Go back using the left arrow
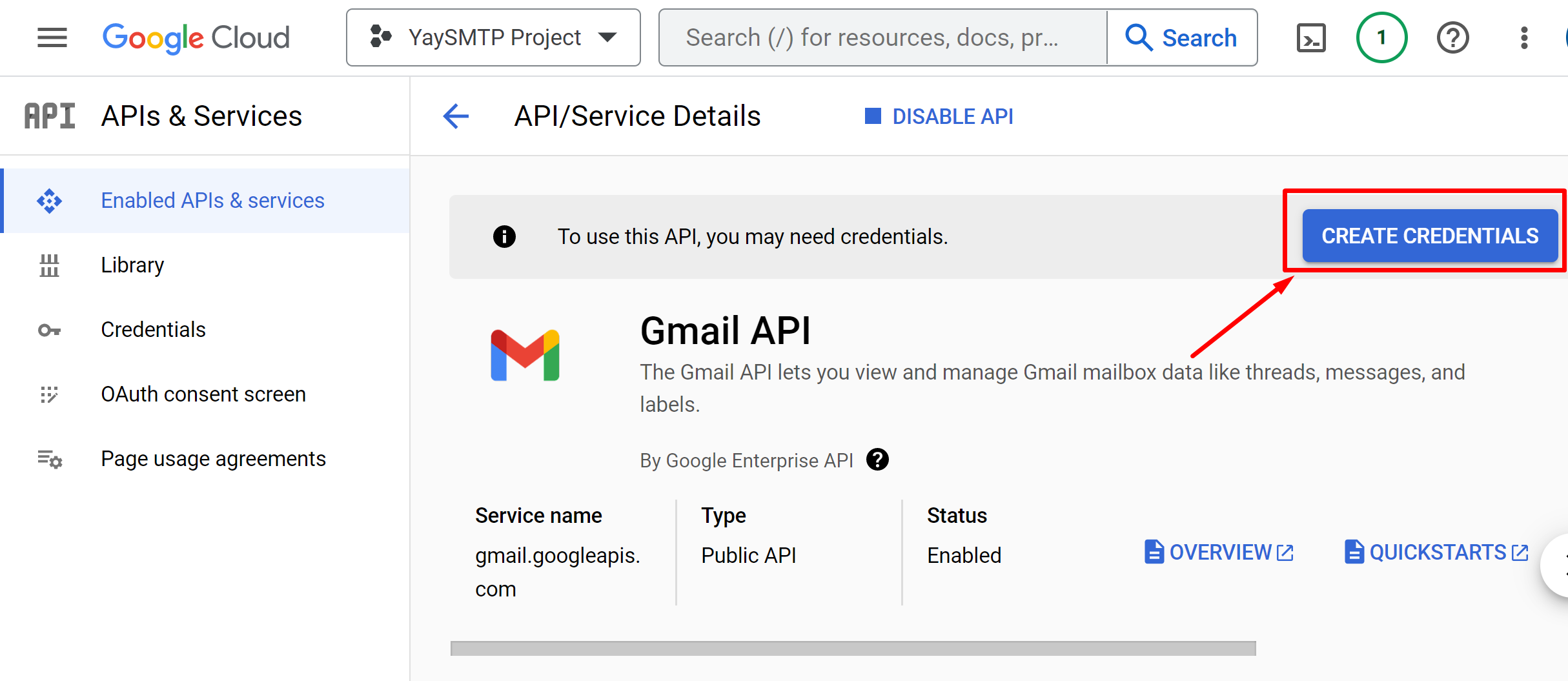This screenshot has height=681, width=1568. tap(456, 117)
